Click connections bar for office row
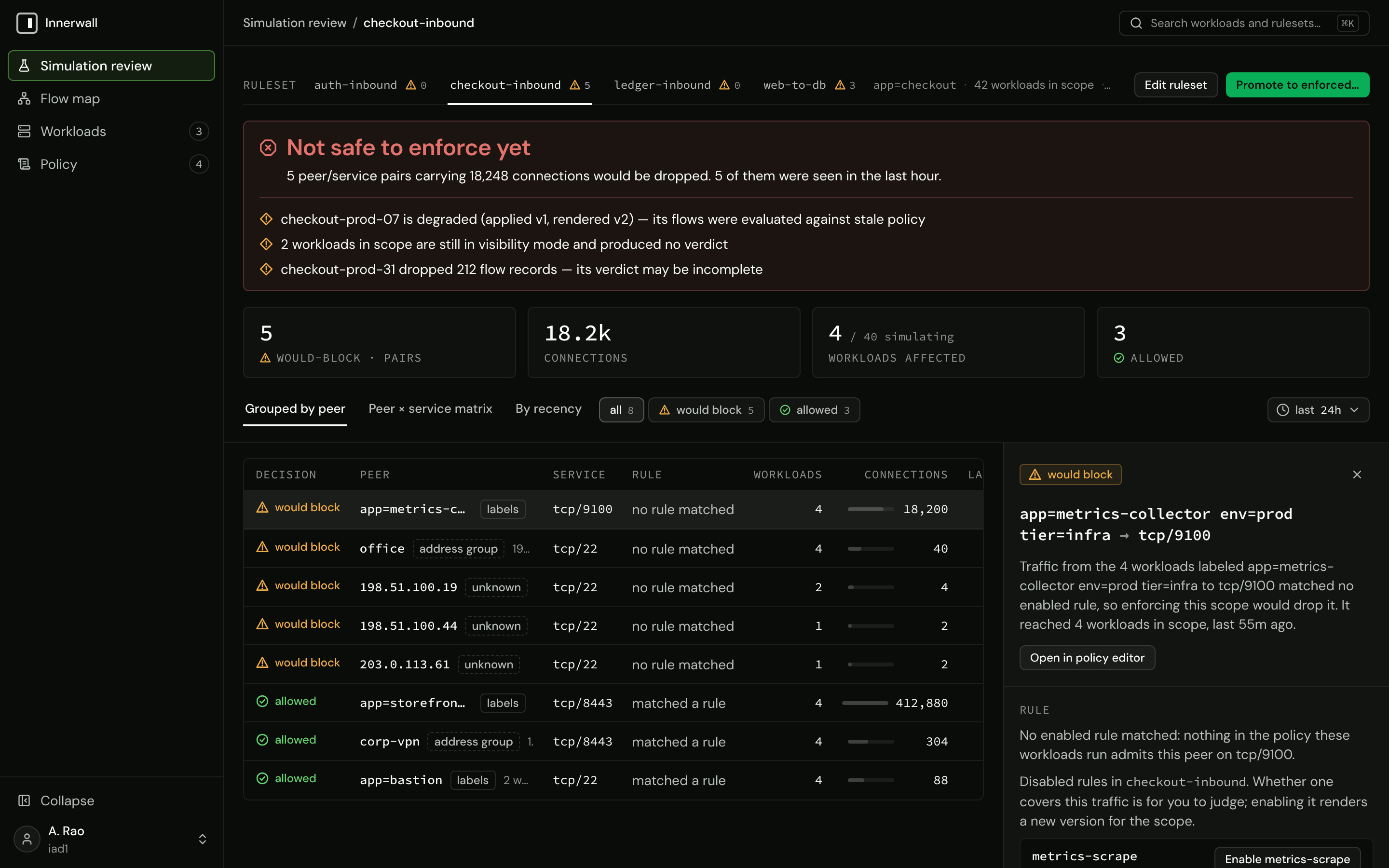Viewport: 1389px width, 868px height. coord(871,549)
